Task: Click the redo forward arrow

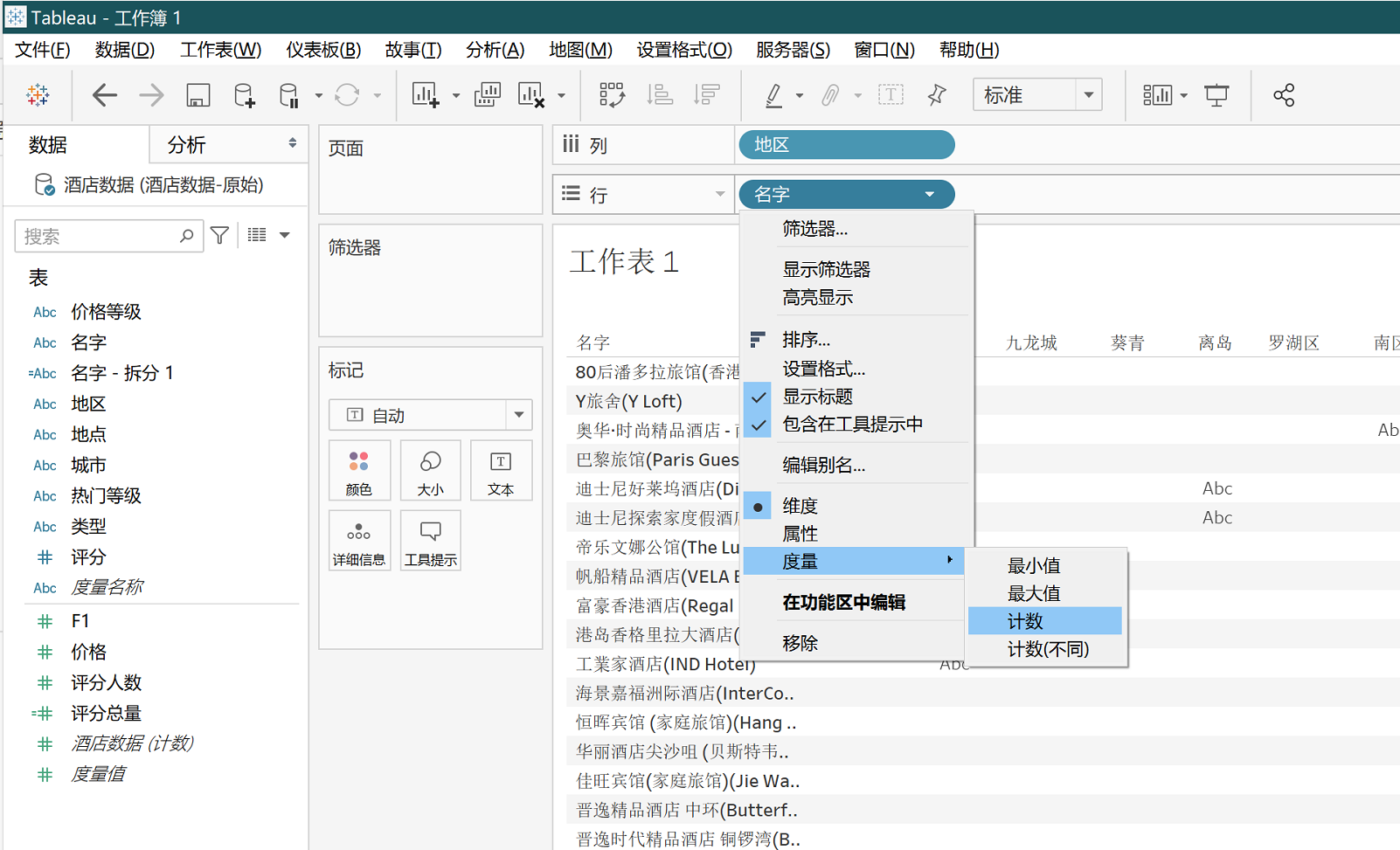Action: pyautogui.click(x=151, y=94)
